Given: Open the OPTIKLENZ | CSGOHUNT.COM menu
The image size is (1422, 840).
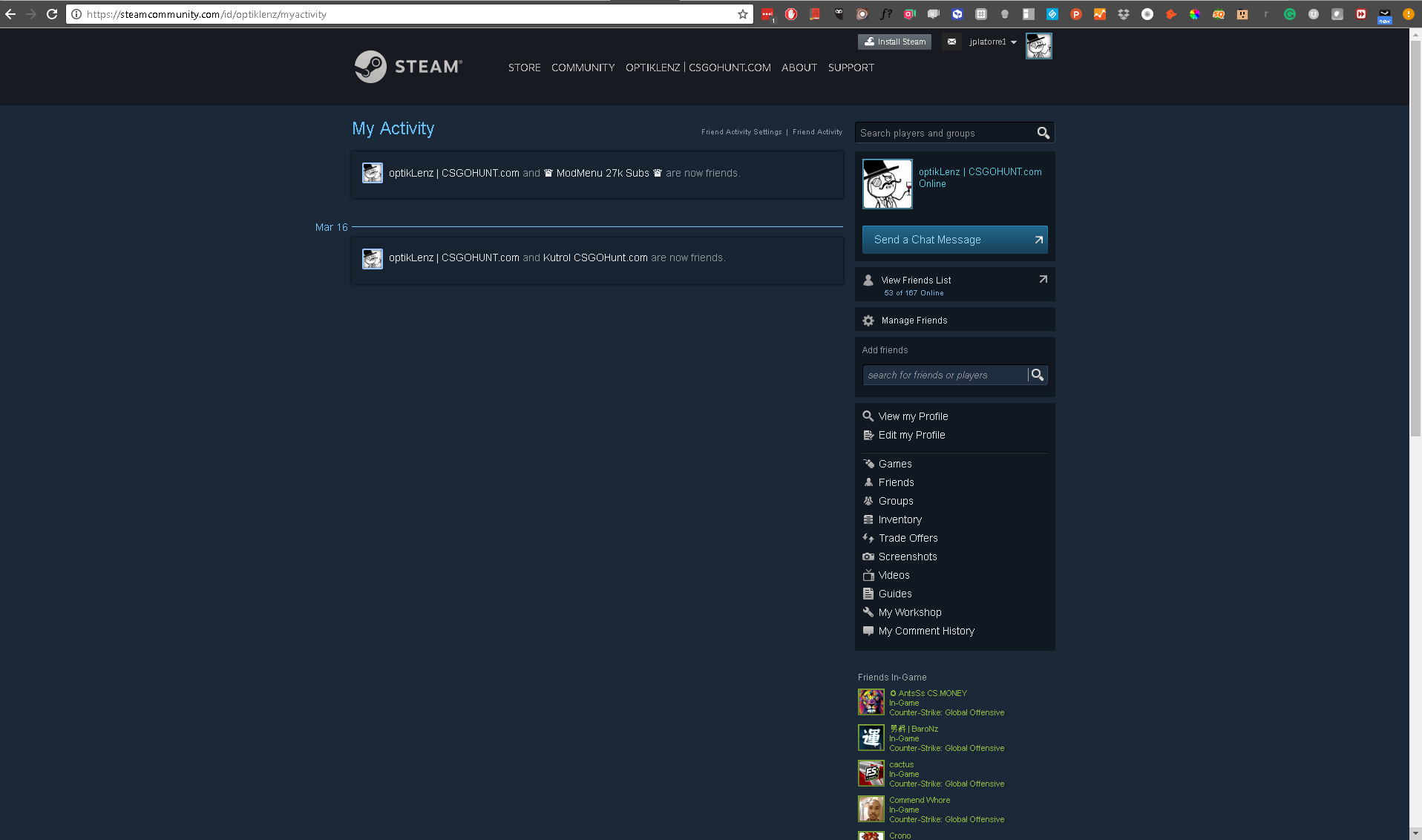Looking at the screenshot, I should (x=698, y=68).
